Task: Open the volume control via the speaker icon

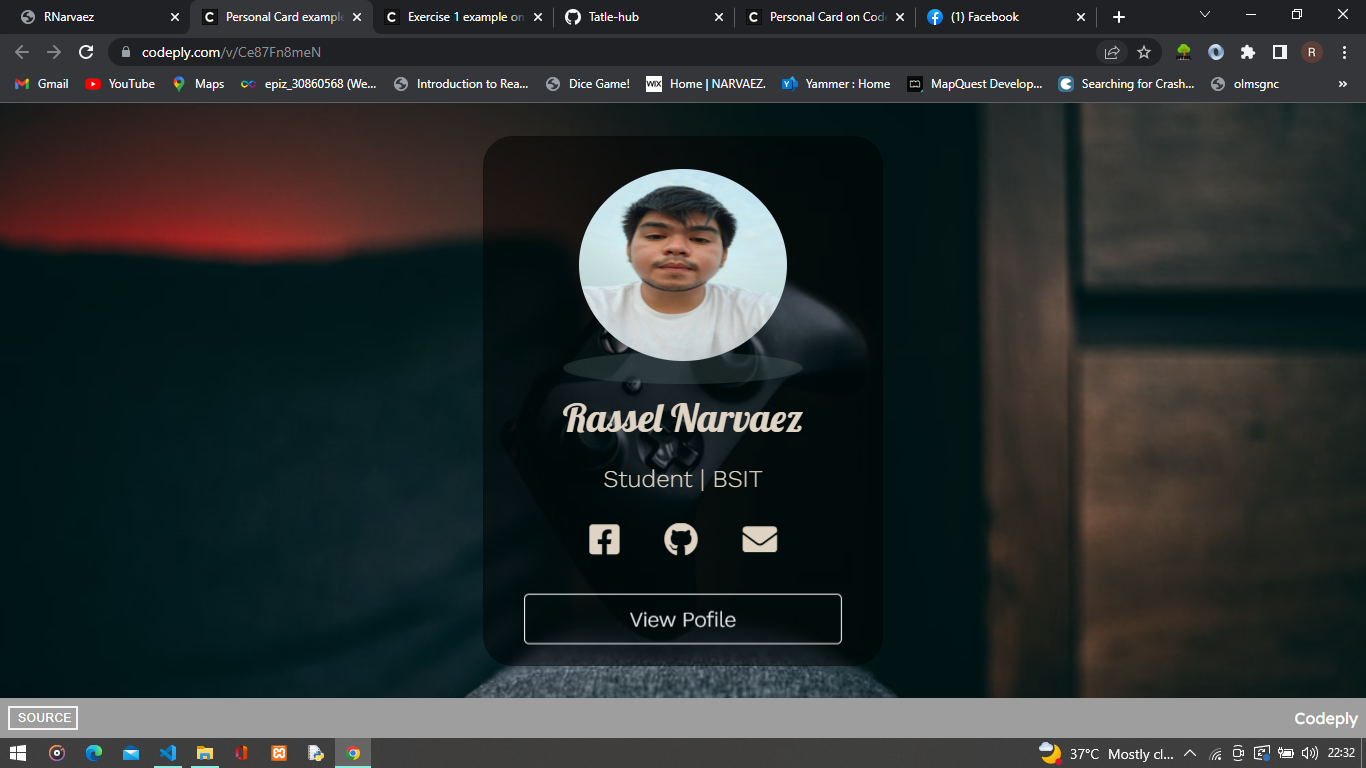Action: click(x=1310, y=753)
